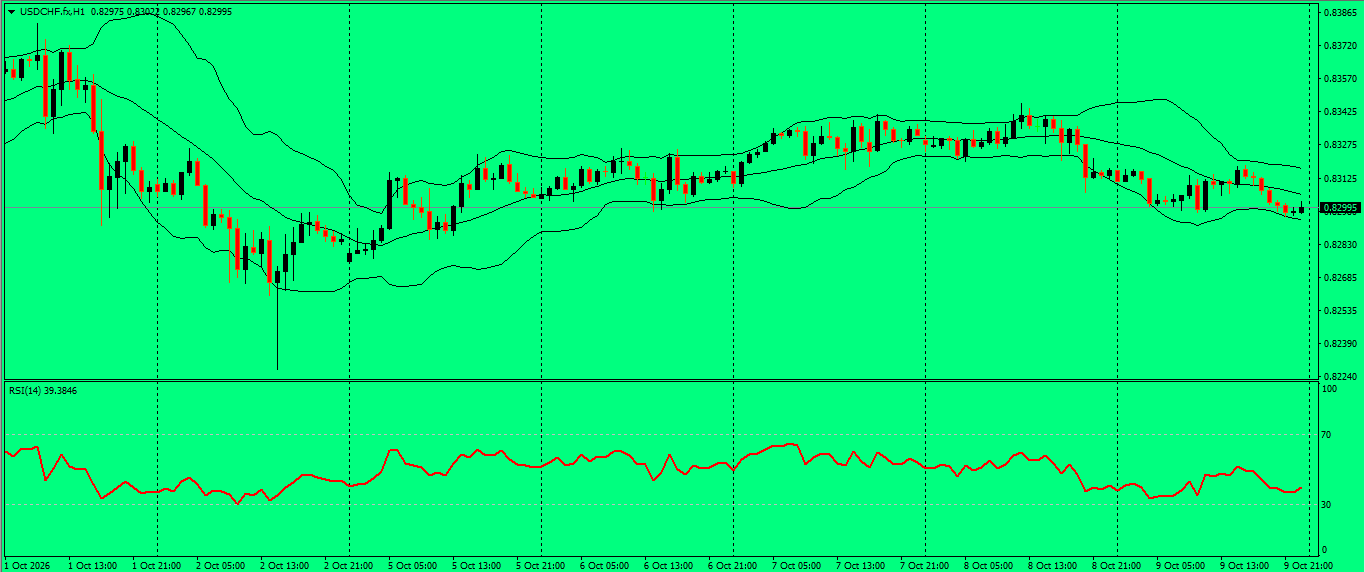Click the 0.83570 price axis label
The height and width of the screenshot is (572, 1365).
[x=1339, y=79]
